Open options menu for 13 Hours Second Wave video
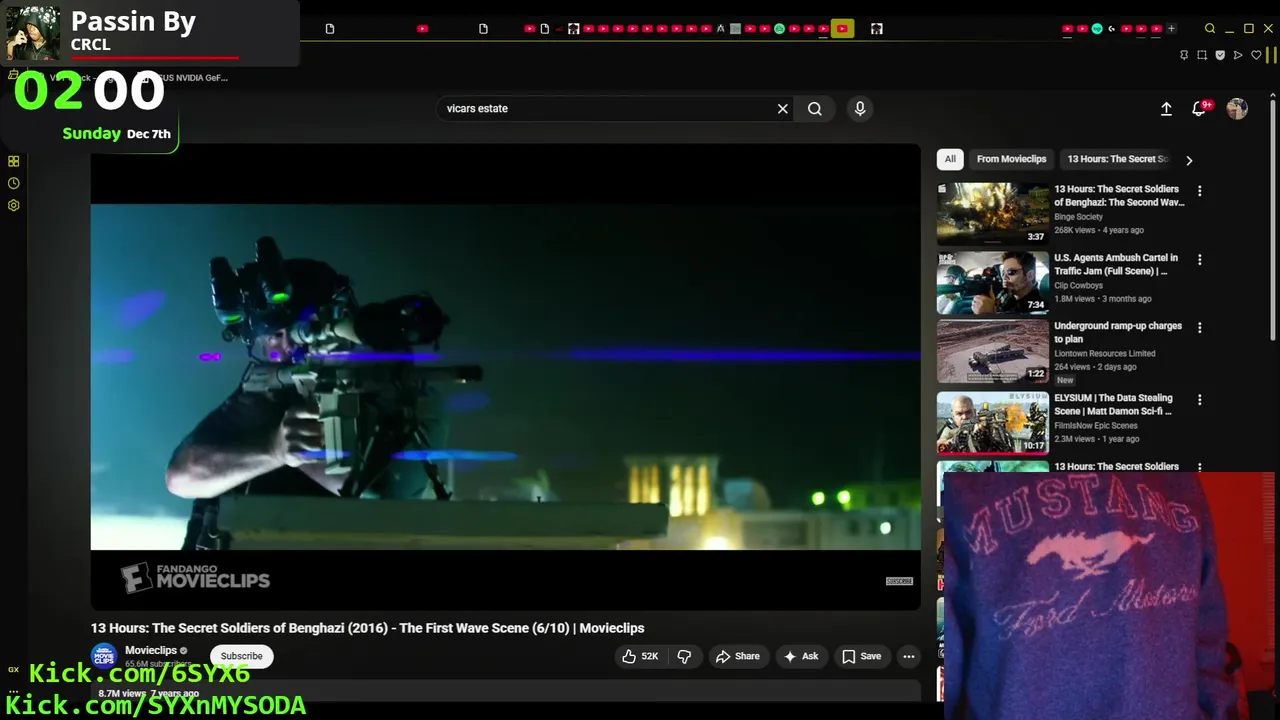 [x=1200, y=191]
